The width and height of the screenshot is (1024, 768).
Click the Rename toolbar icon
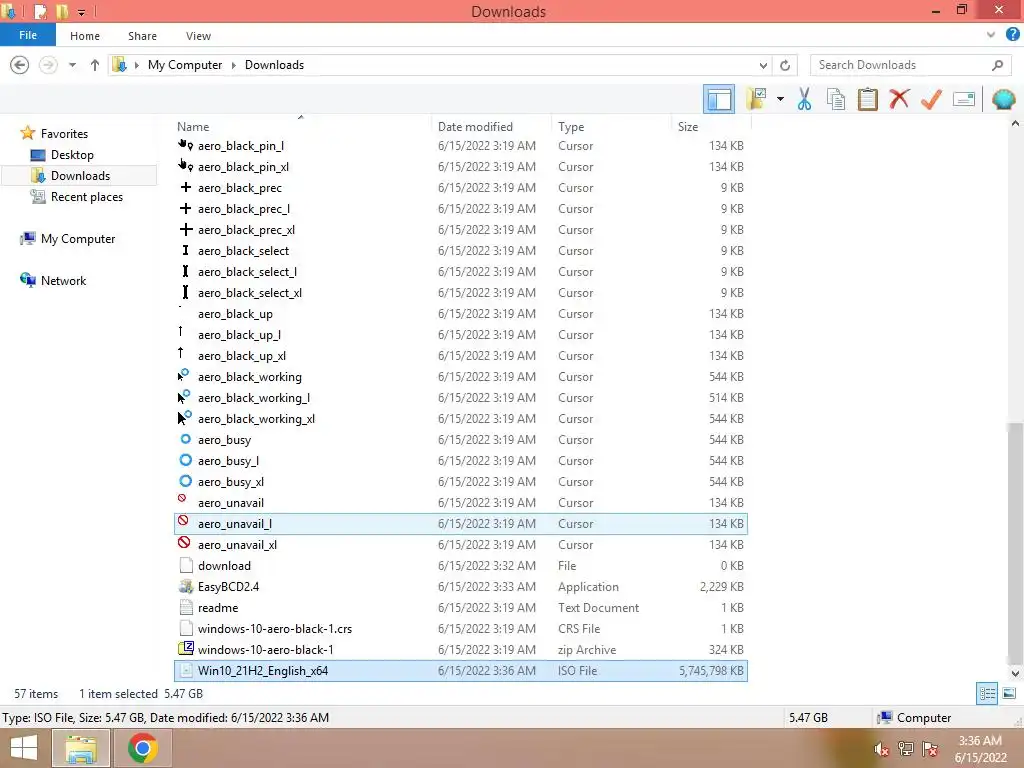[964, 99]
